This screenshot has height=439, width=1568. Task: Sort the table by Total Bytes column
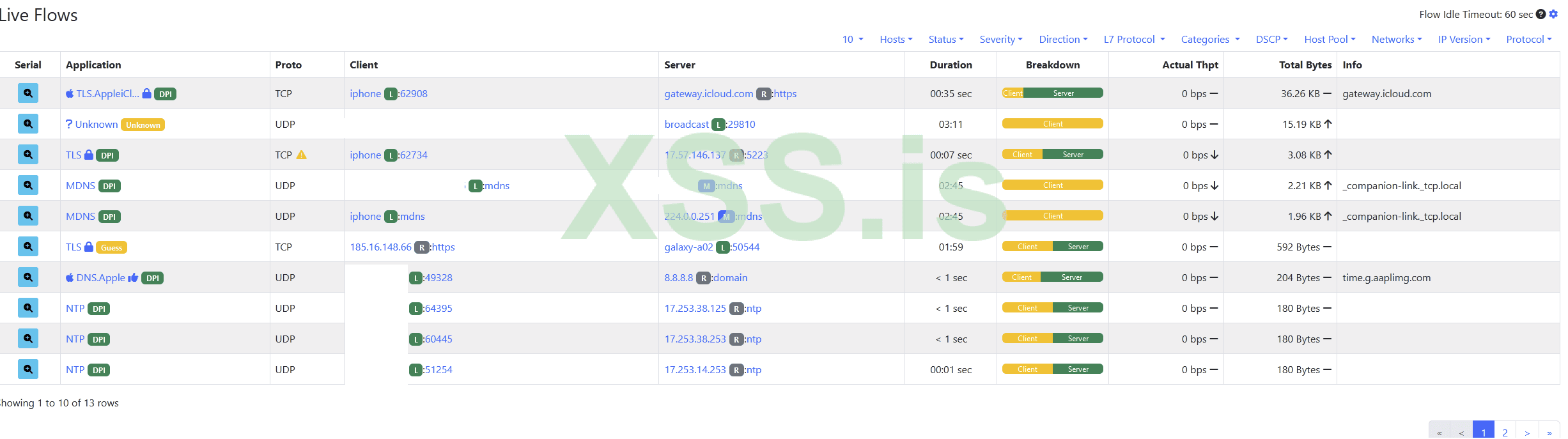tap(1305, 65)
